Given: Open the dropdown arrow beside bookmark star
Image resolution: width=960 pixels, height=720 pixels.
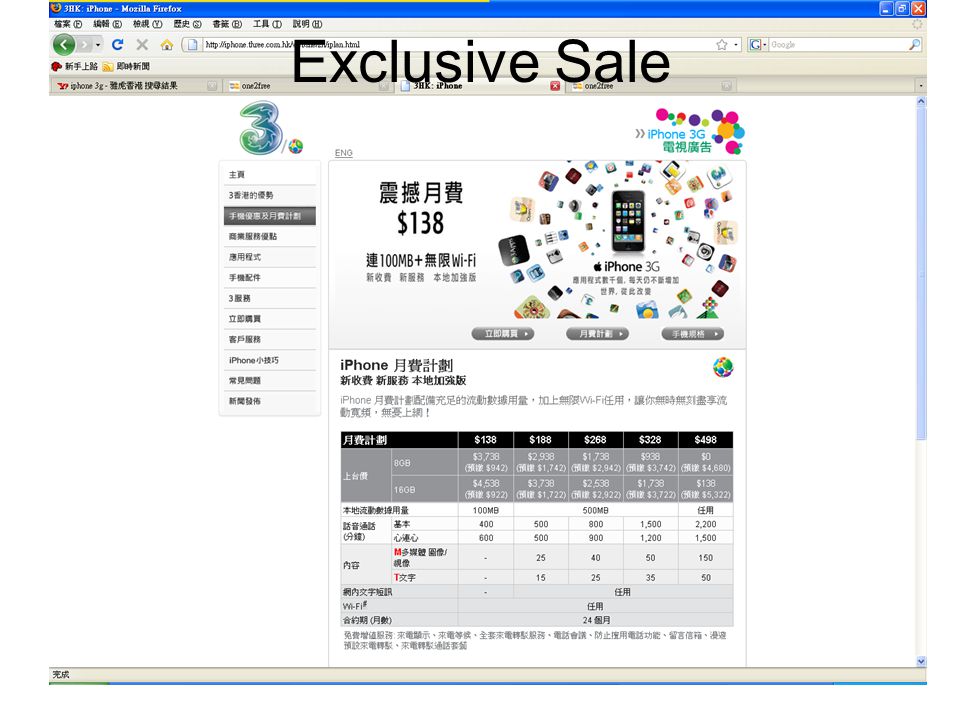Looking at the screenshot, I should (736, 45).
